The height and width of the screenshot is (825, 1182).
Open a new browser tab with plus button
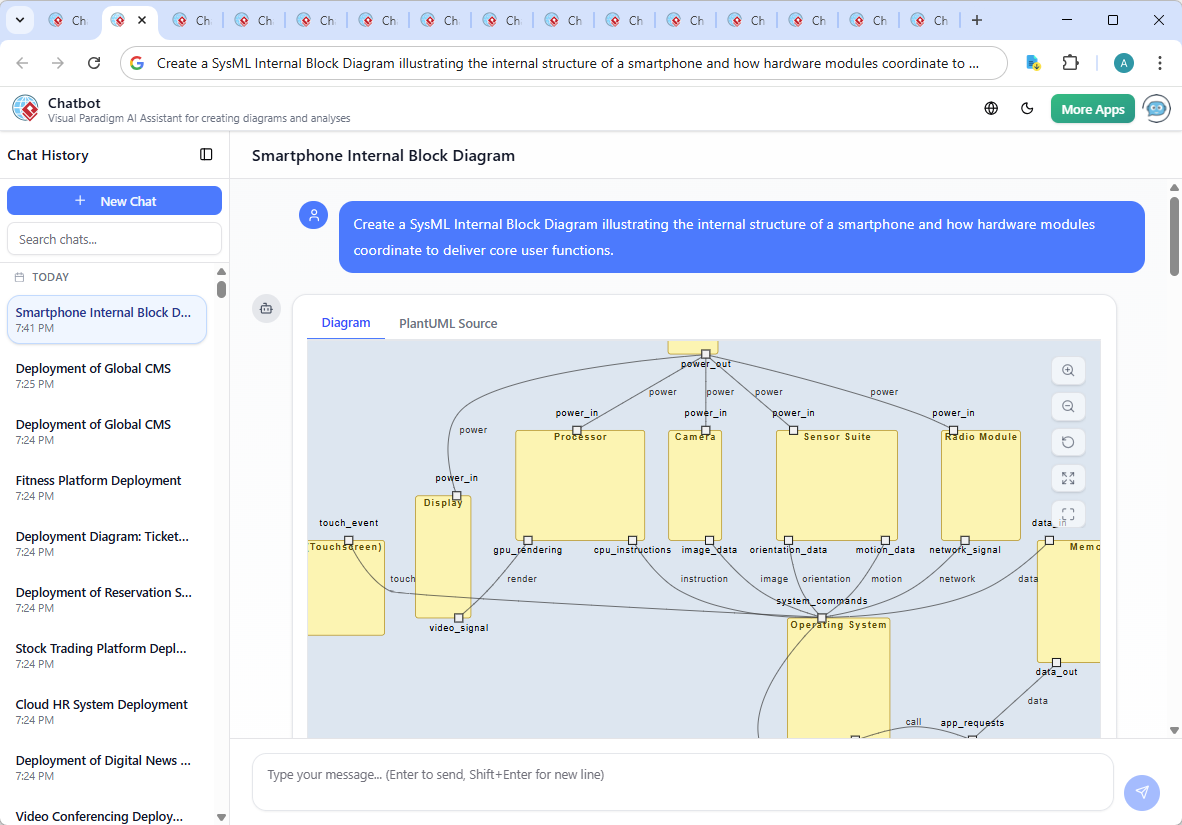coord(976,19)
